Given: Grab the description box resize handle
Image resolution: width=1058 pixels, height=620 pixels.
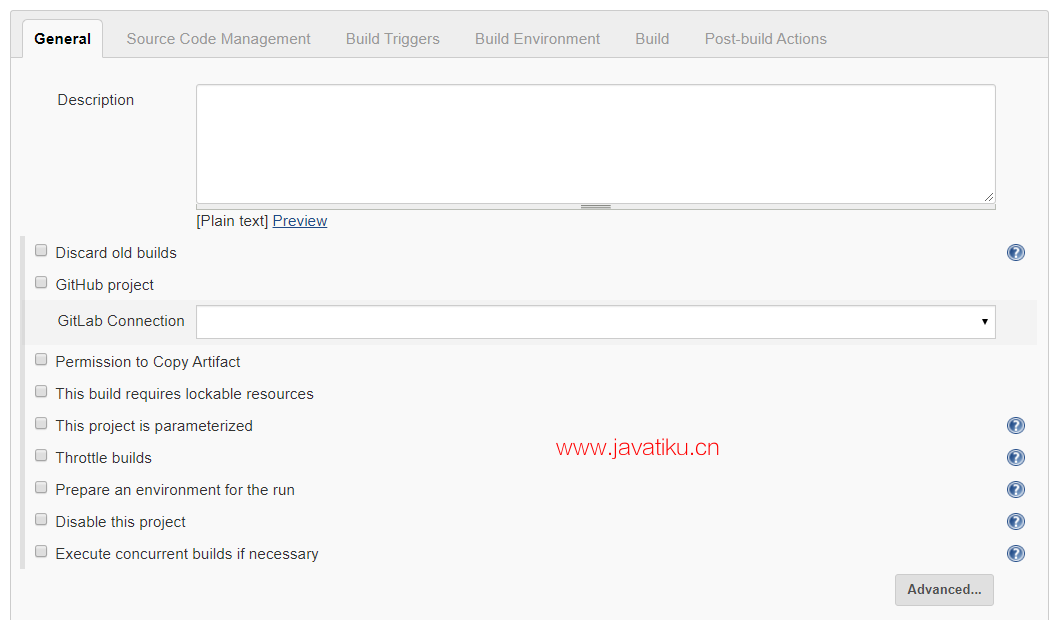Looking at the screenshot, I should pos(595,207).
